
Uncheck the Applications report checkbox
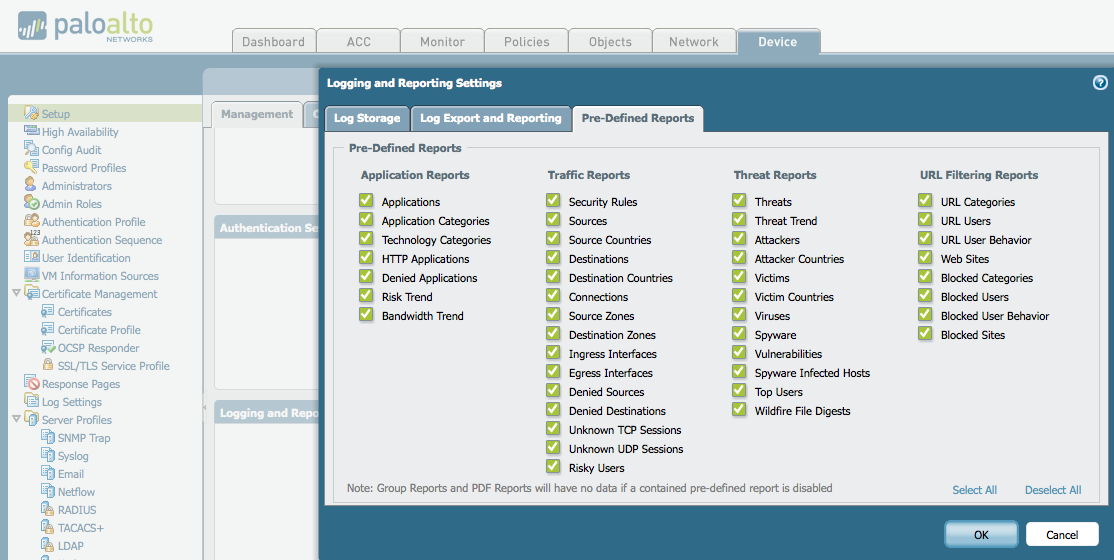[366, 200]
